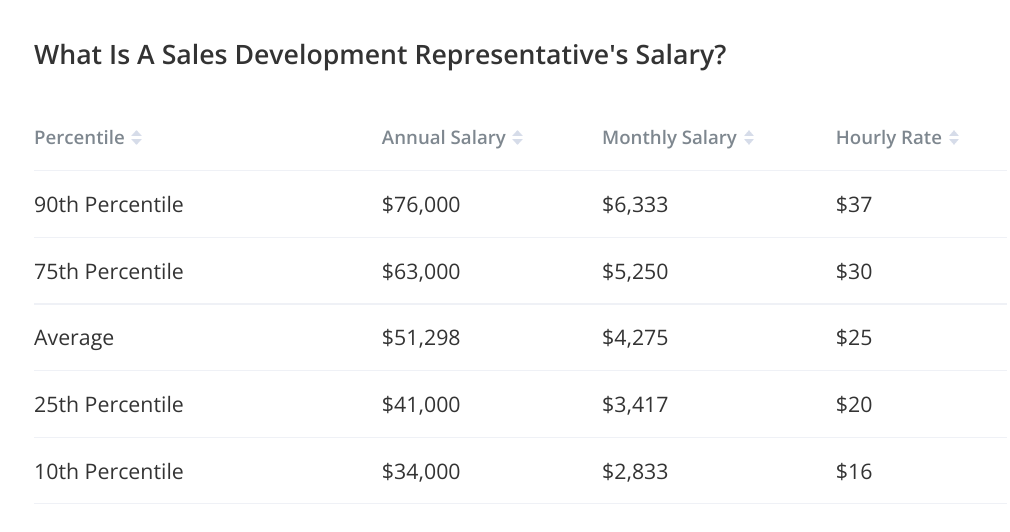The image size is (1010, 532).
Task: Click the Monthly Salary header label
Action: point(669,138)
